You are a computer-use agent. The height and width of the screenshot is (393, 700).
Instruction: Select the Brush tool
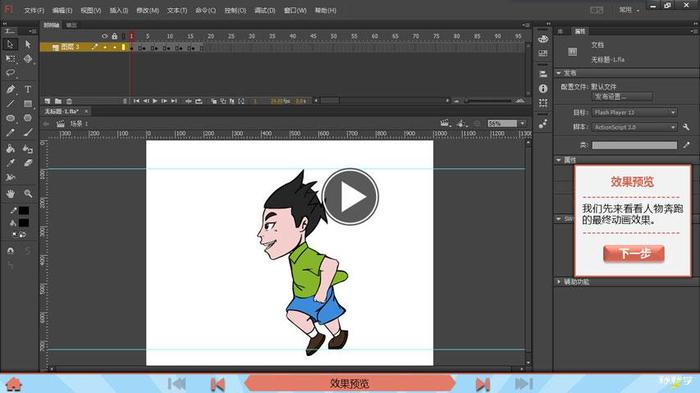(28, 132)
